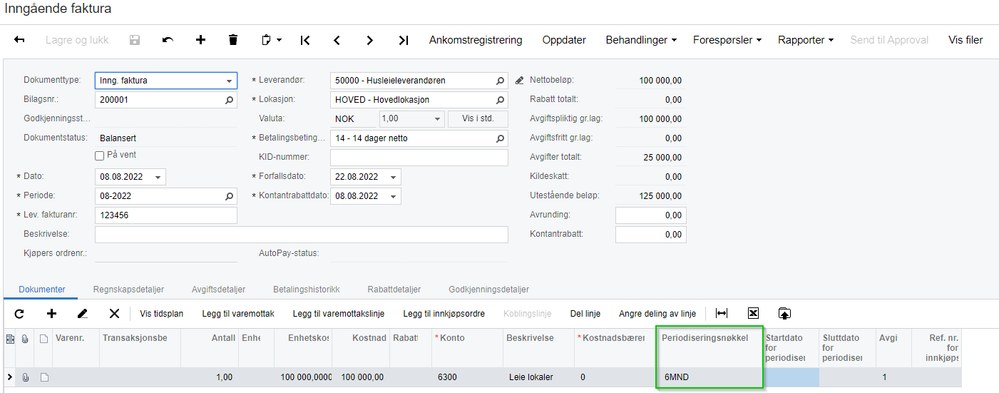Click the Beskrivelse input field

tap(301, 234)
